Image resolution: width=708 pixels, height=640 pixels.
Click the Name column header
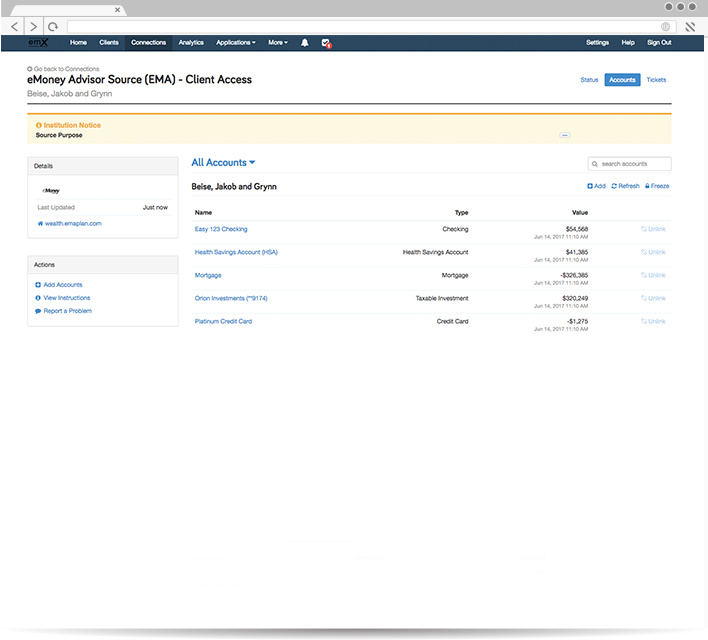203,212
